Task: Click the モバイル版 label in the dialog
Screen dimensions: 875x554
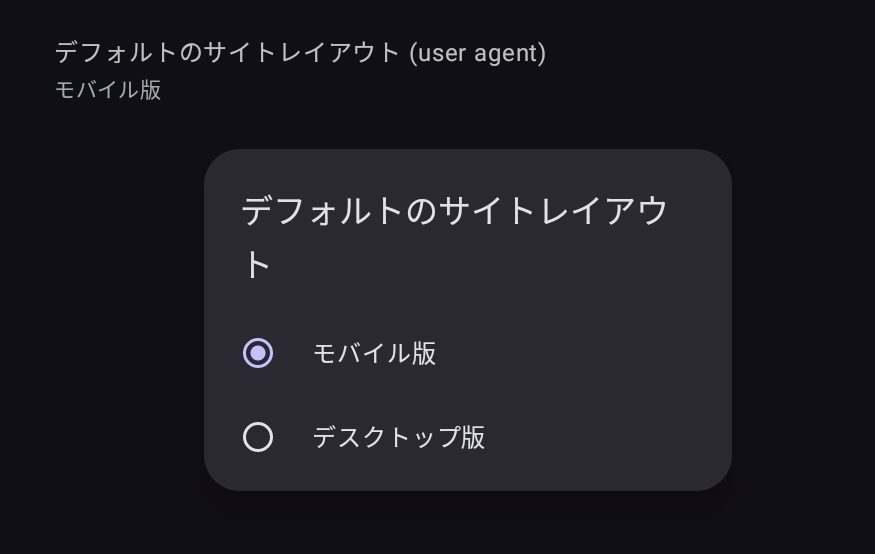Action: click(x=374, y=353)
